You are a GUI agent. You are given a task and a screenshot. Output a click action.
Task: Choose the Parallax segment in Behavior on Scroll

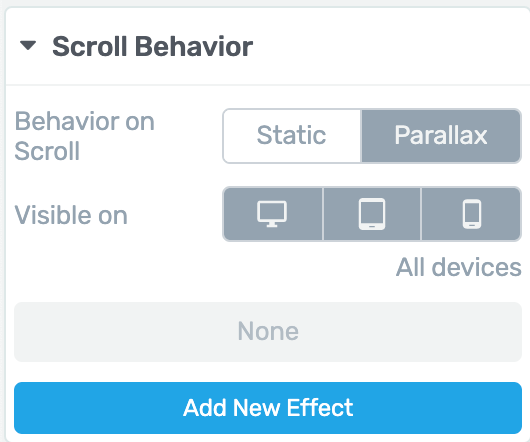(441, 136)
